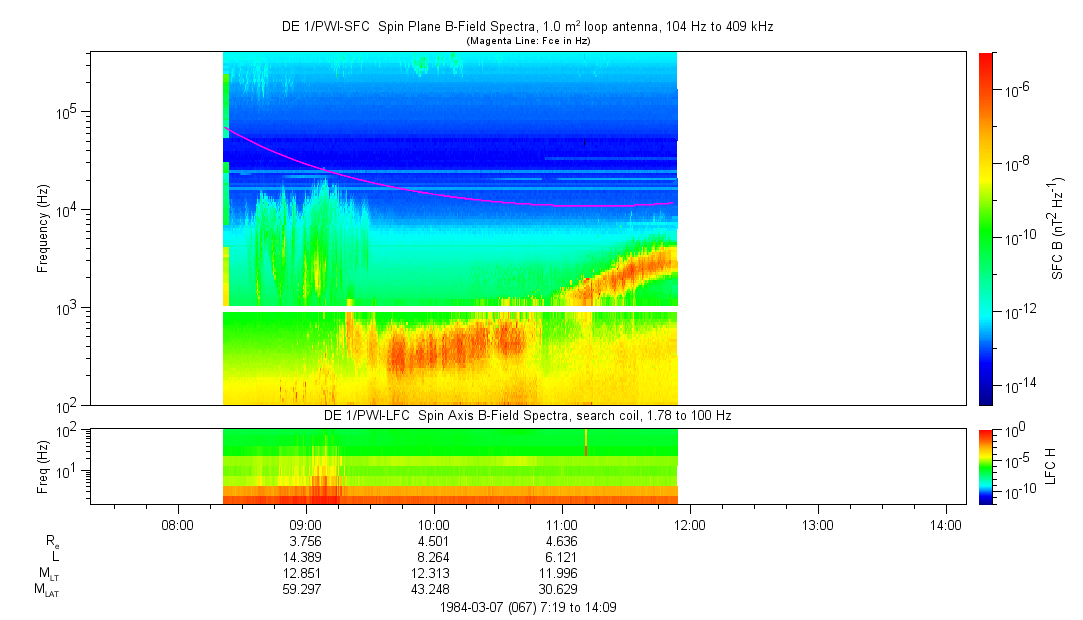Click the Re value 4.636
Screen dimensions: 1083x620
(561, 542)
